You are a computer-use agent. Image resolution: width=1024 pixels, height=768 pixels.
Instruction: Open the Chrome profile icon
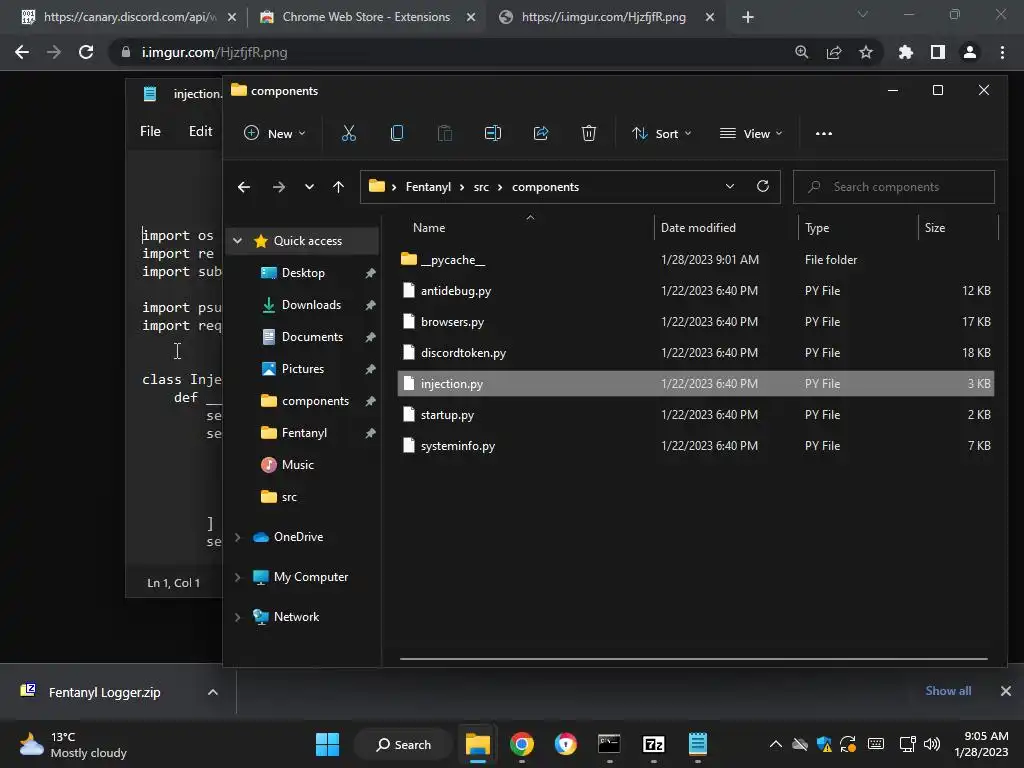tap(969, 52)
